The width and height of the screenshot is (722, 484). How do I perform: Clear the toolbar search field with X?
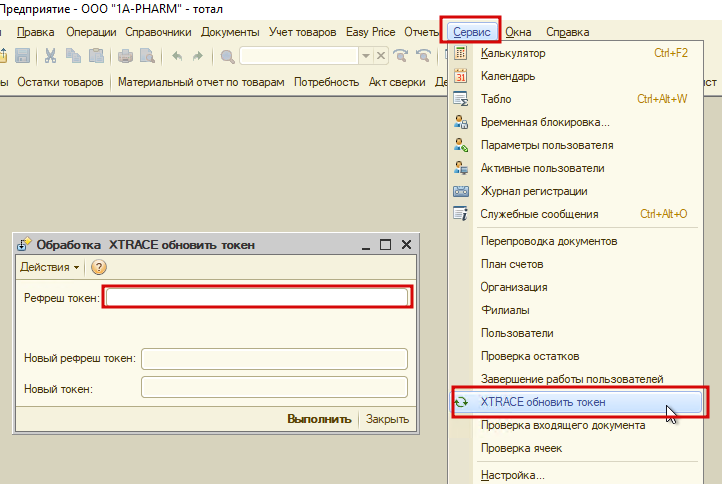(x=381, y=56)
